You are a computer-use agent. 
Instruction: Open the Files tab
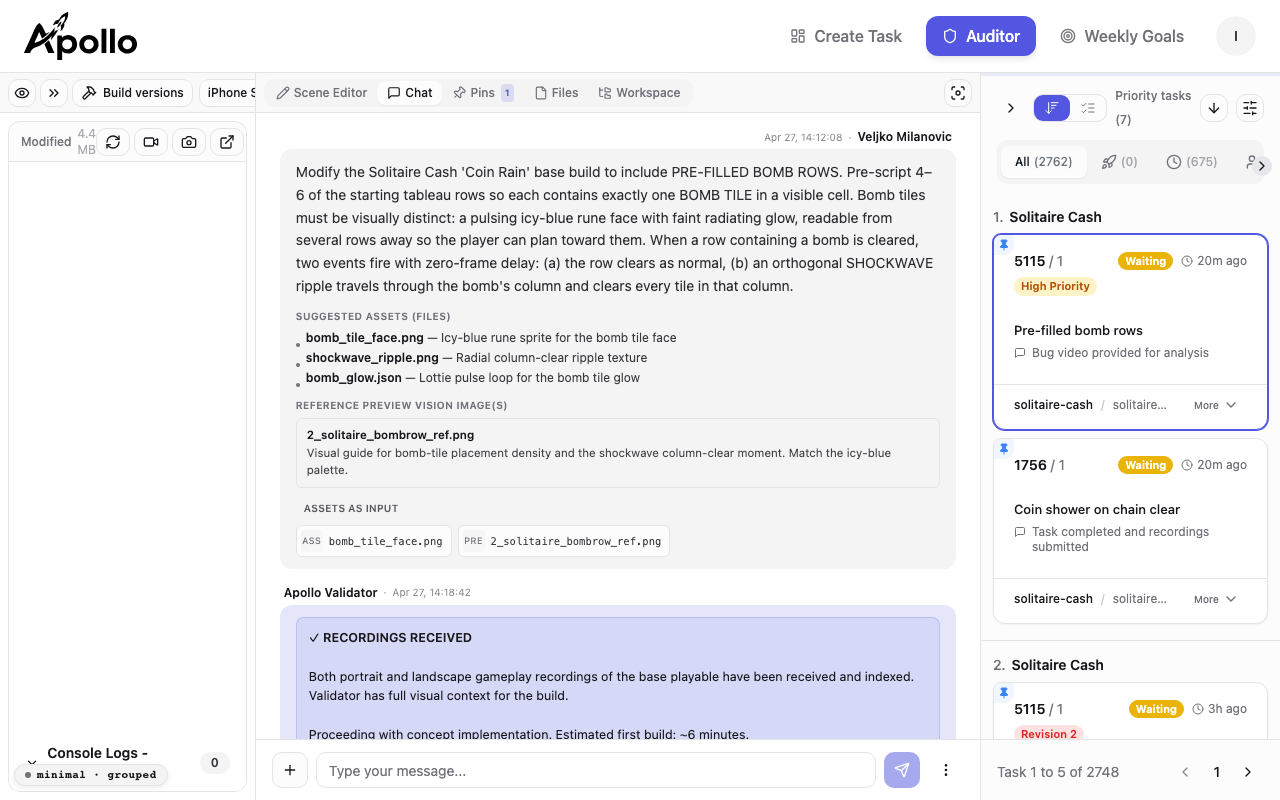[557, 93]
